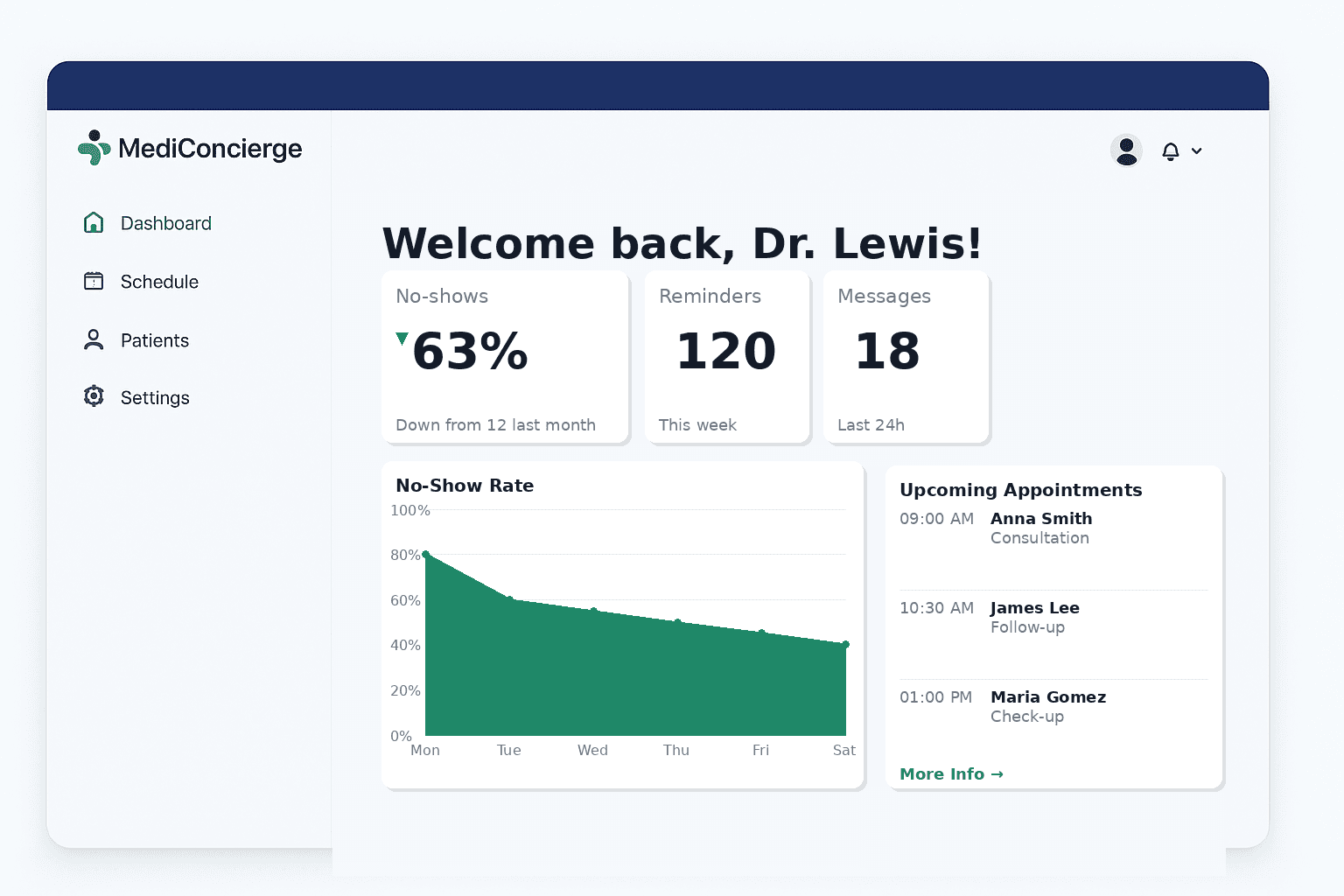
Task: Open the Schedule section in the sidebar
Action: tap(159, 281)
